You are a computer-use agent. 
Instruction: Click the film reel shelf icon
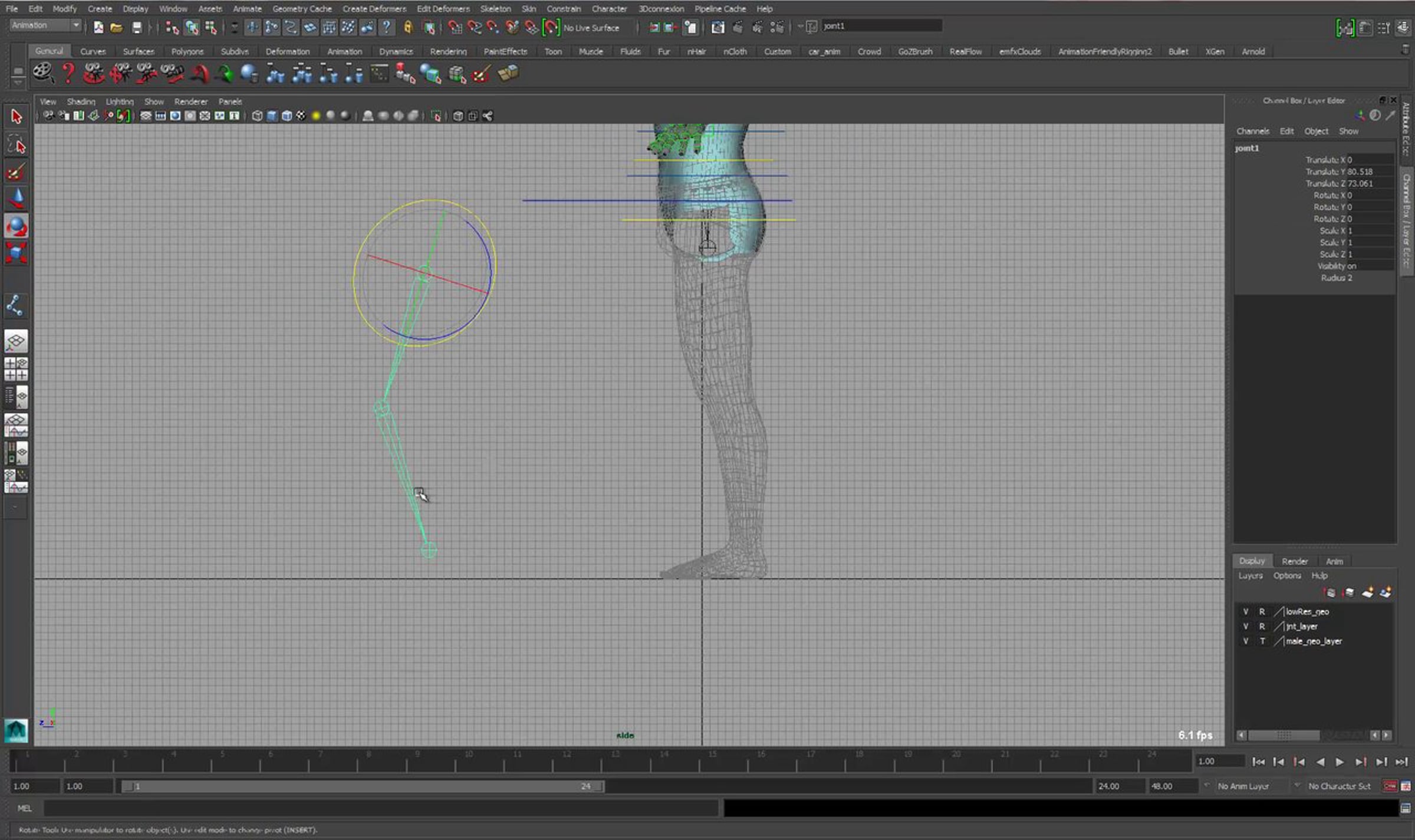click(44, 73)
